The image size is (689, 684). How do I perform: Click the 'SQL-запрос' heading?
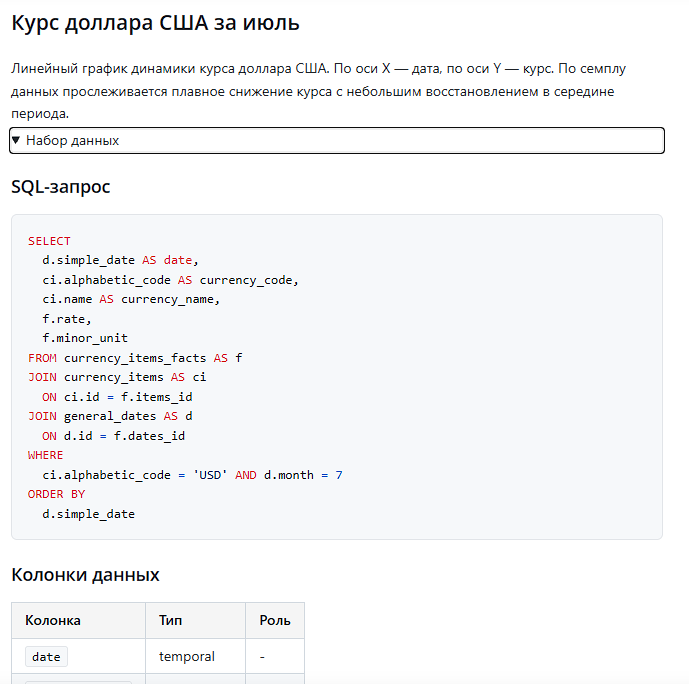click(x=61, y=187)
